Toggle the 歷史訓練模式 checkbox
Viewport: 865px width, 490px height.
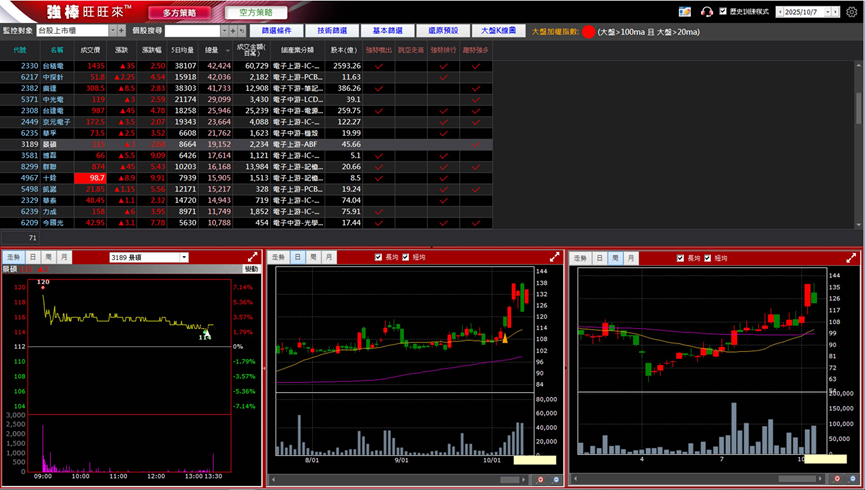coord(723,12)
